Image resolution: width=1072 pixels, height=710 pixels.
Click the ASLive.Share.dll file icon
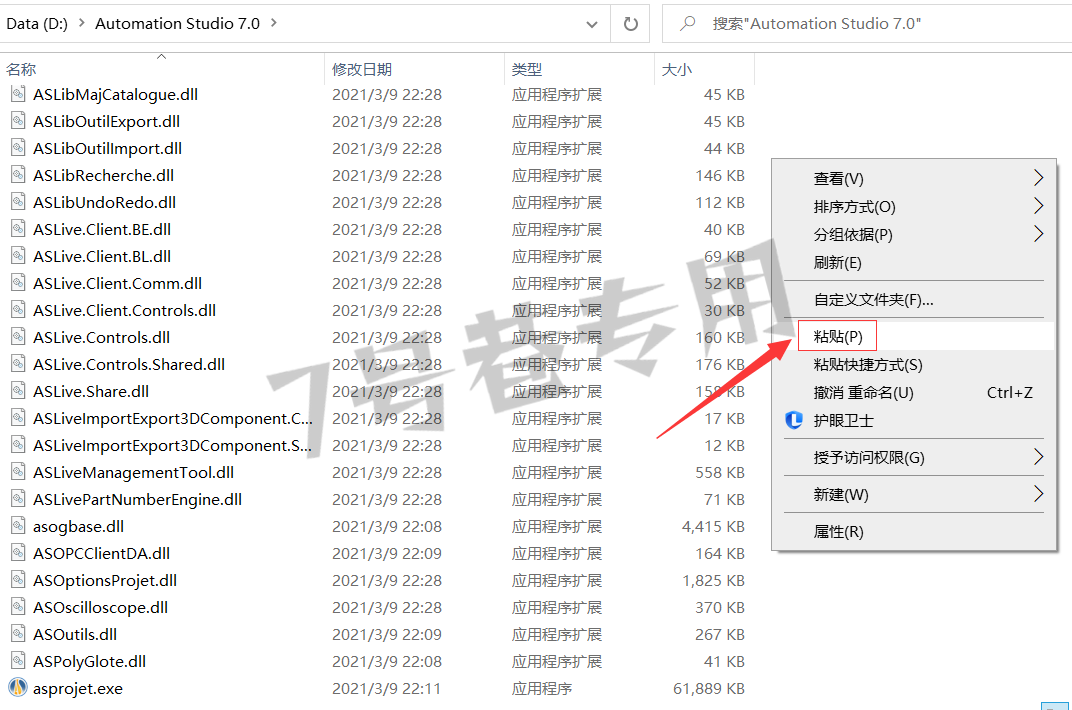point(18,391)
